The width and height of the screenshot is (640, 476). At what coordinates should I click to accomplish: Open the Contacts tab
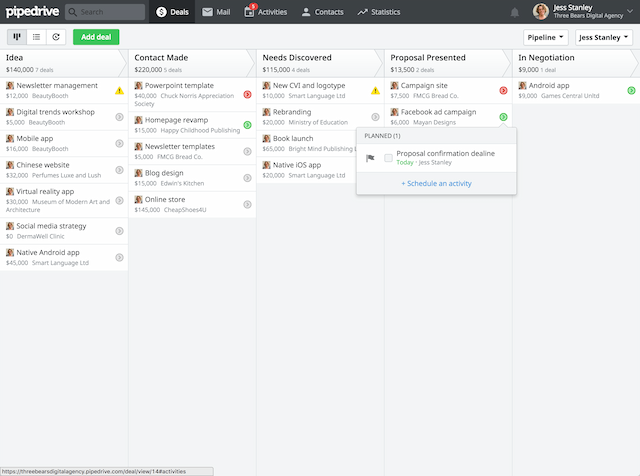(x=322, y=12)
